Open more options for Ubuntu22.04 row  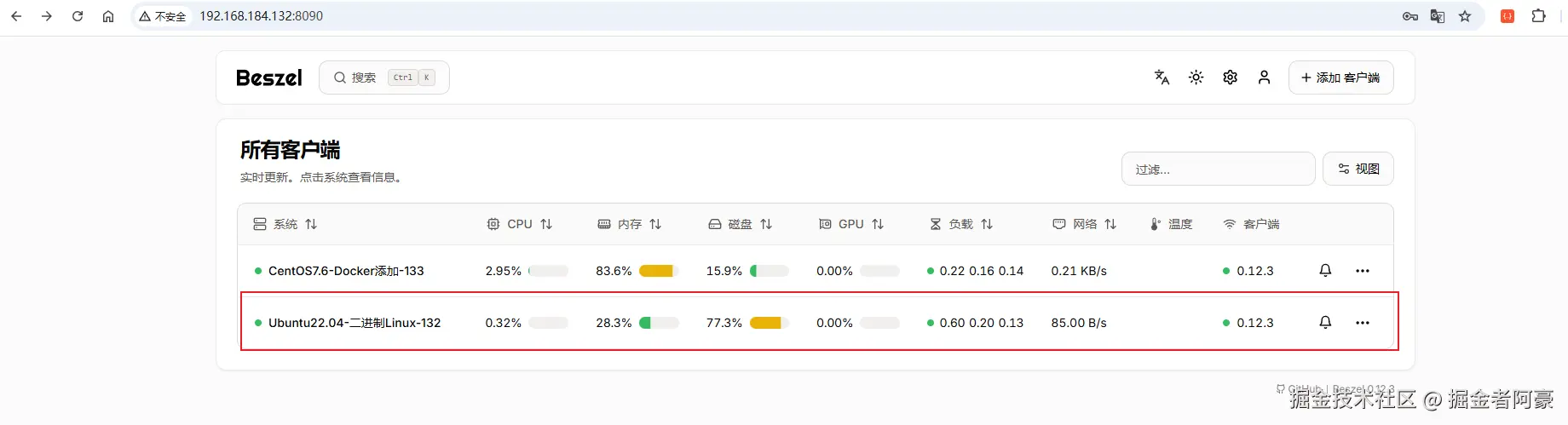pos(1363,323)
